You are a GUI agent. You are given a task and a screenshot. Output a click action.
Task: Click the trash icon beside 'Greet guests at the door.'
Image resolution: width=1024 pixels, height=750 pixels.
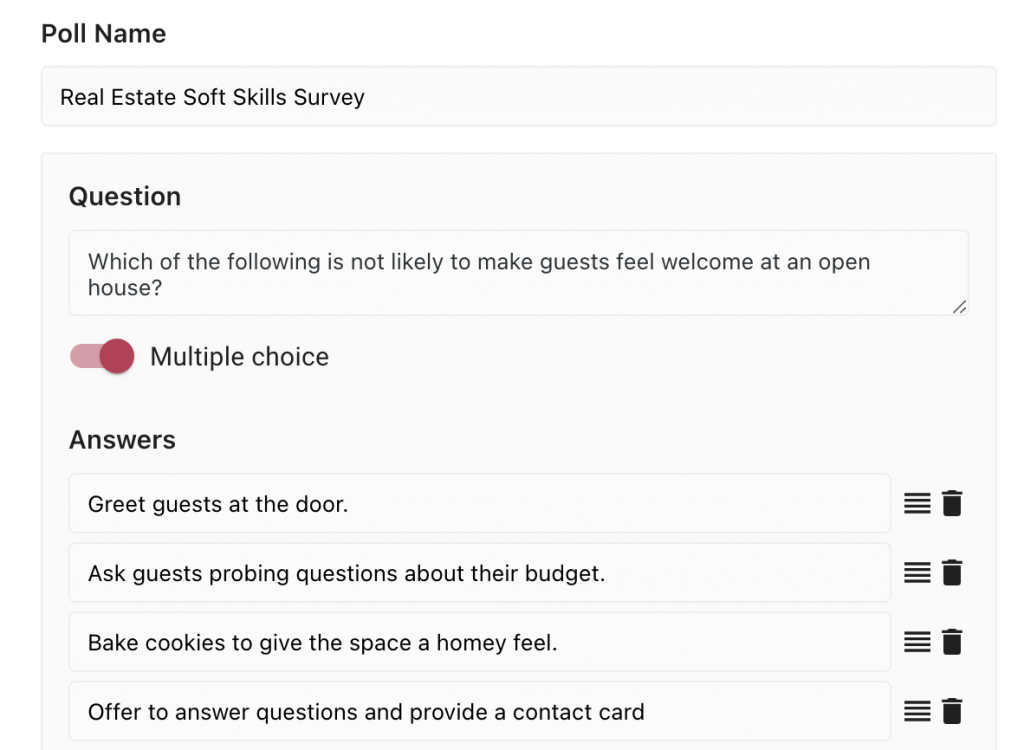point(951,503)
